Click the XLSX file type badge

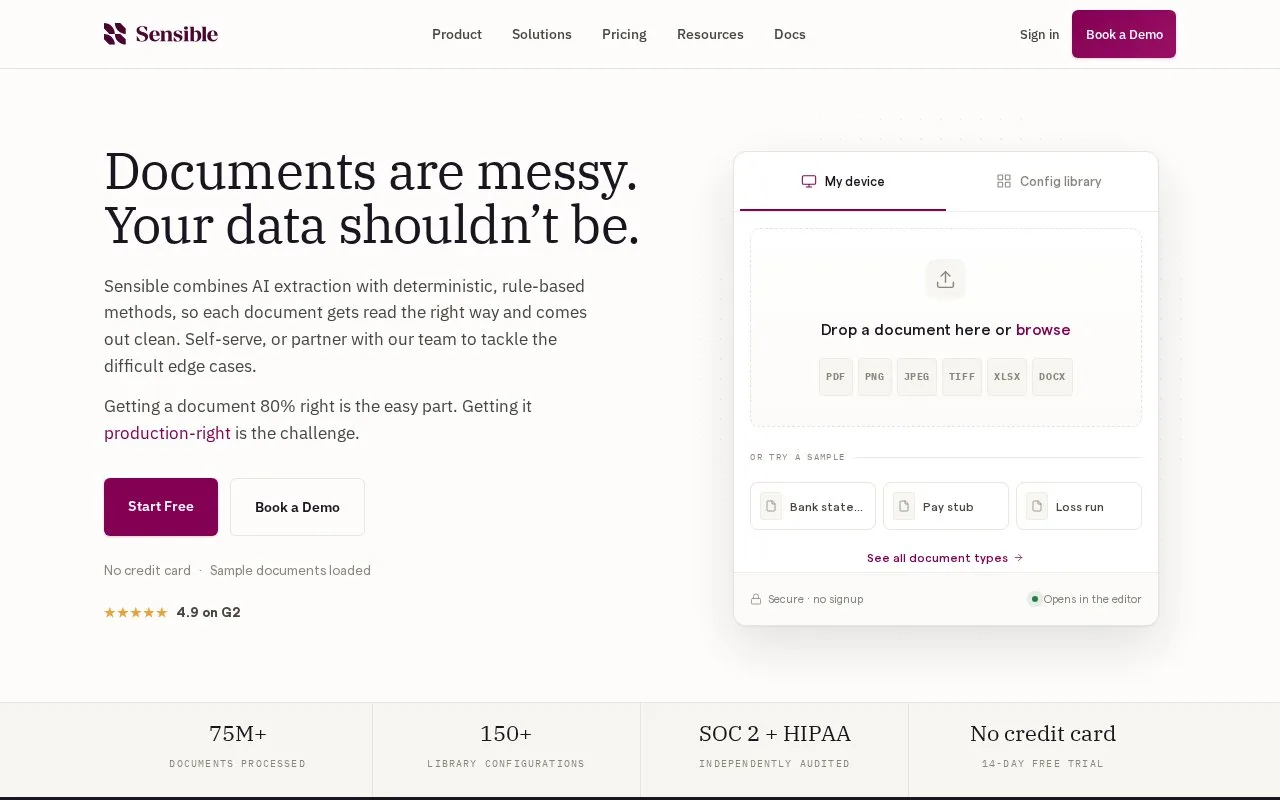(1007, 377)
